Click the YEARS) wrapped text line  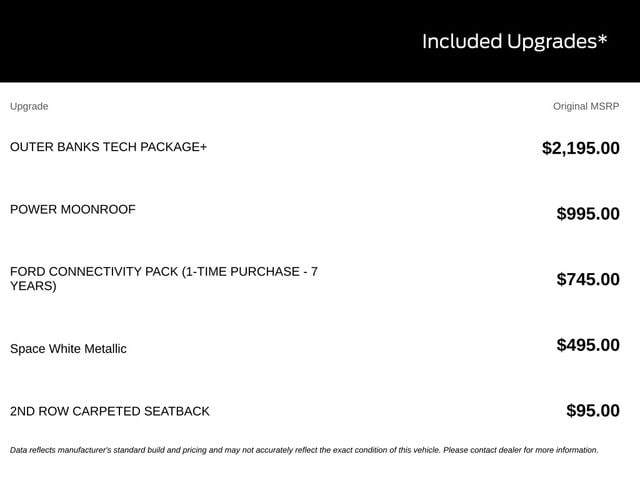tap(33, 286)
